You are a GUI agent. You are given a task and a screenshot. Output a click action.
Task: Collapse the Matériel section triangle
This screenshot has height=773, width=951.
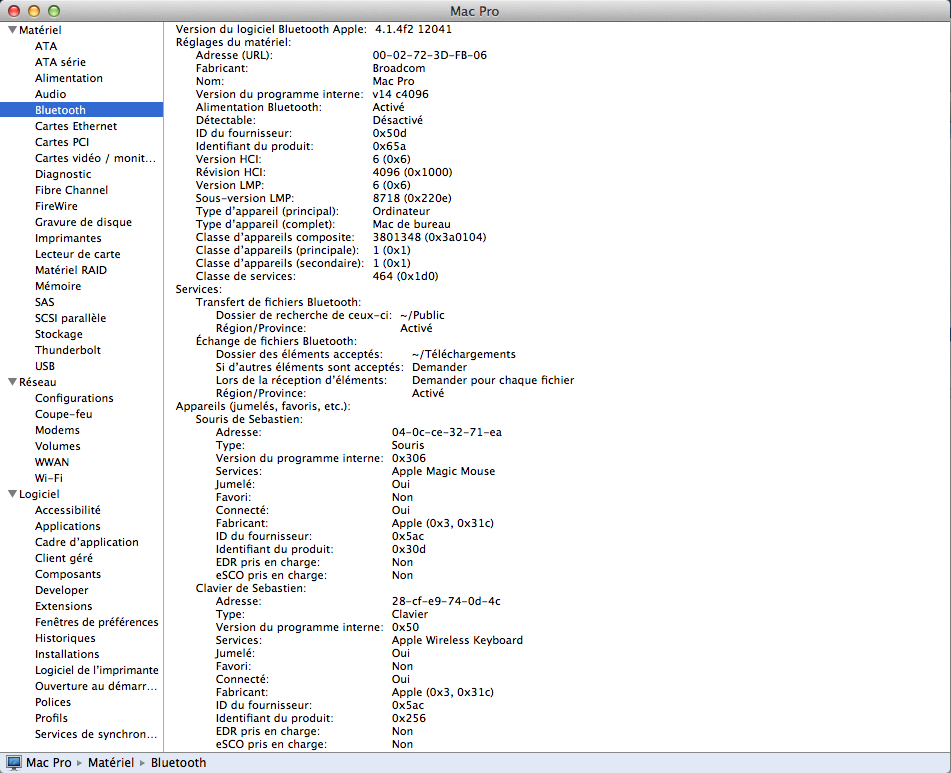(12, 30)
